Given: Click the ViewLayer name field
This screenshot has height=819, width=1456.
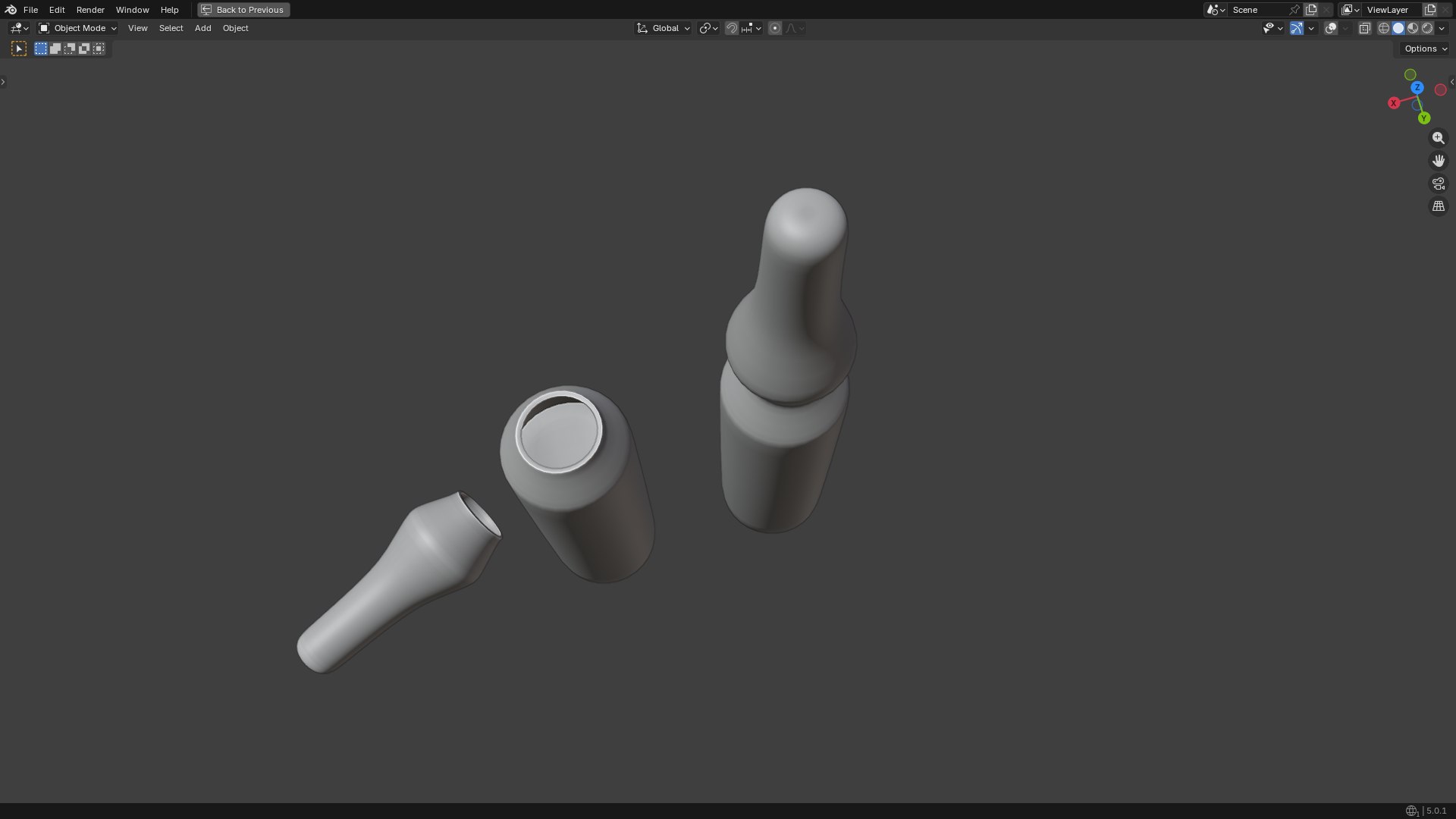Looking at the screenshot, I should pos(1392,10).
